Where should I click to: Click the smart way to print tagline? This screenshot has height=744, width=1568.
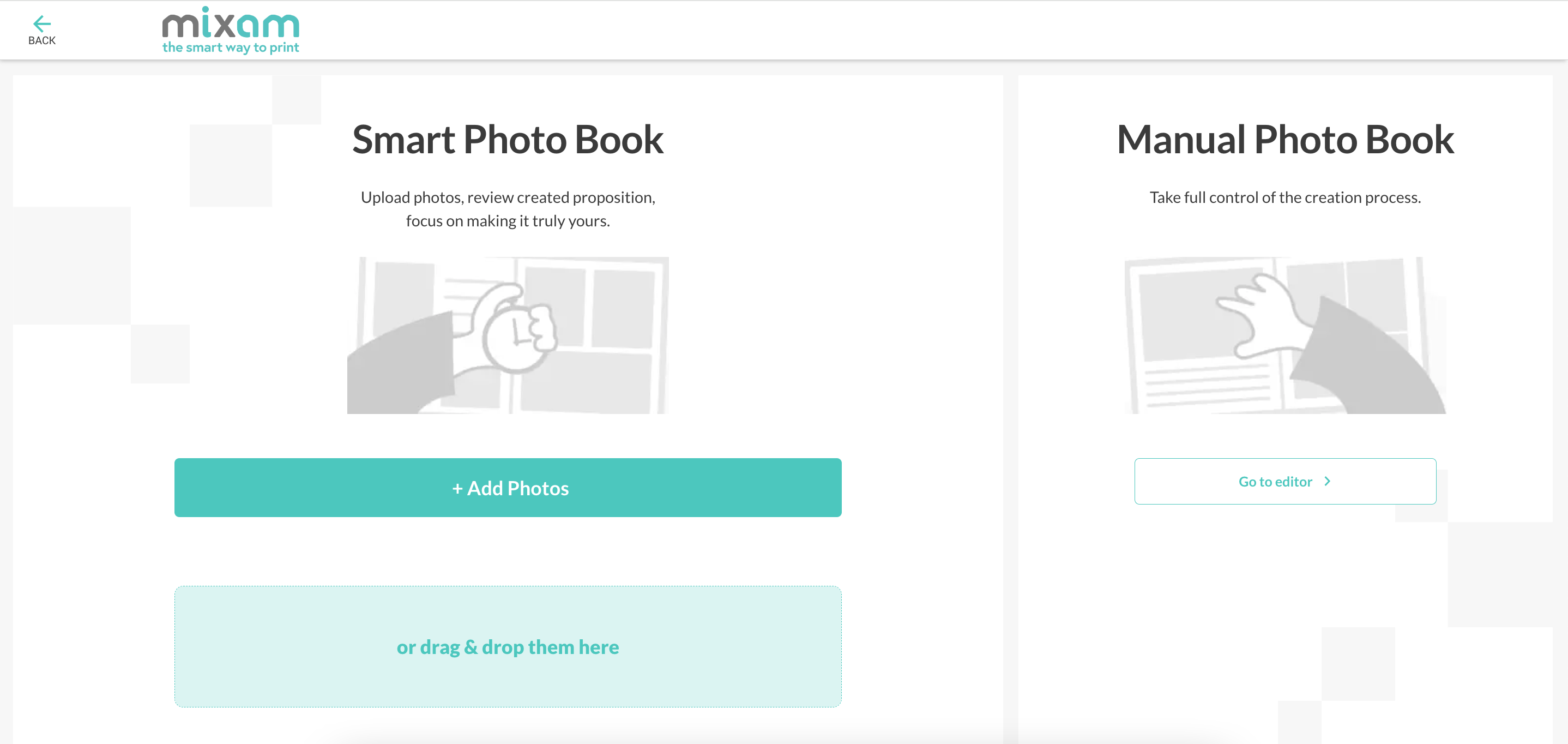click(x=231, y=47)
